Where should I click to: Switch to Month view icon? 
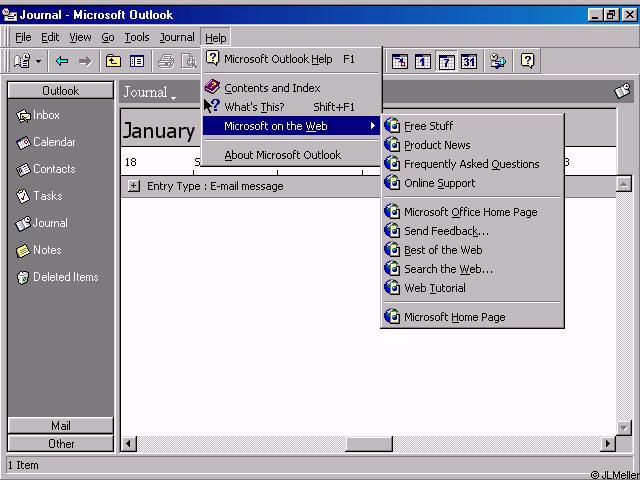click(x=469, y=62)
